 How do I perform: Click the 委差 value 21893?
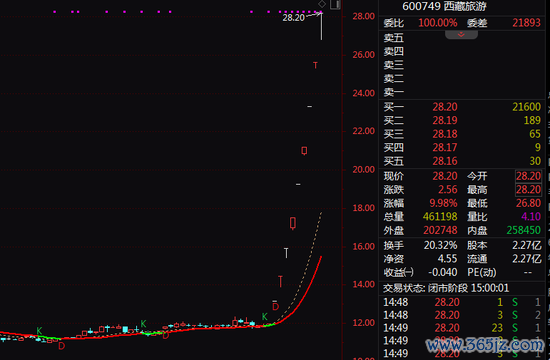point(526,23)
